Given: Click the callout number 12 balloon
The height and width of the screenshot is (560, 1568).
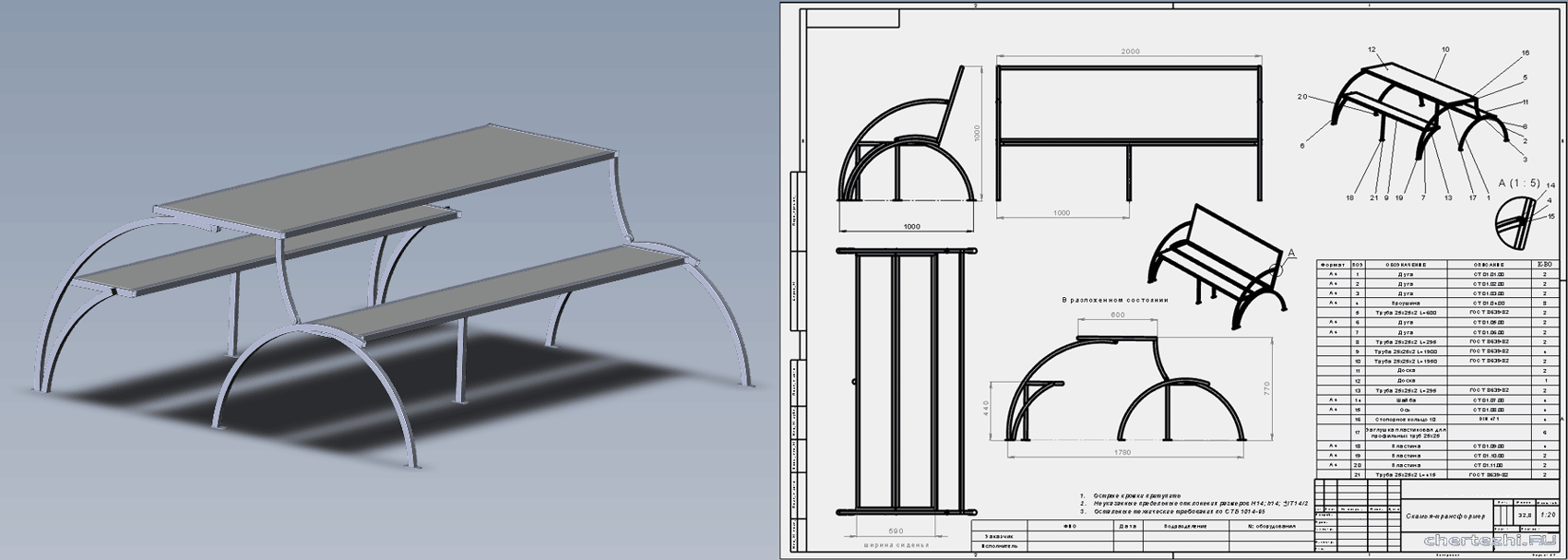Looking at the screenshot, I should click(1372, 49).
